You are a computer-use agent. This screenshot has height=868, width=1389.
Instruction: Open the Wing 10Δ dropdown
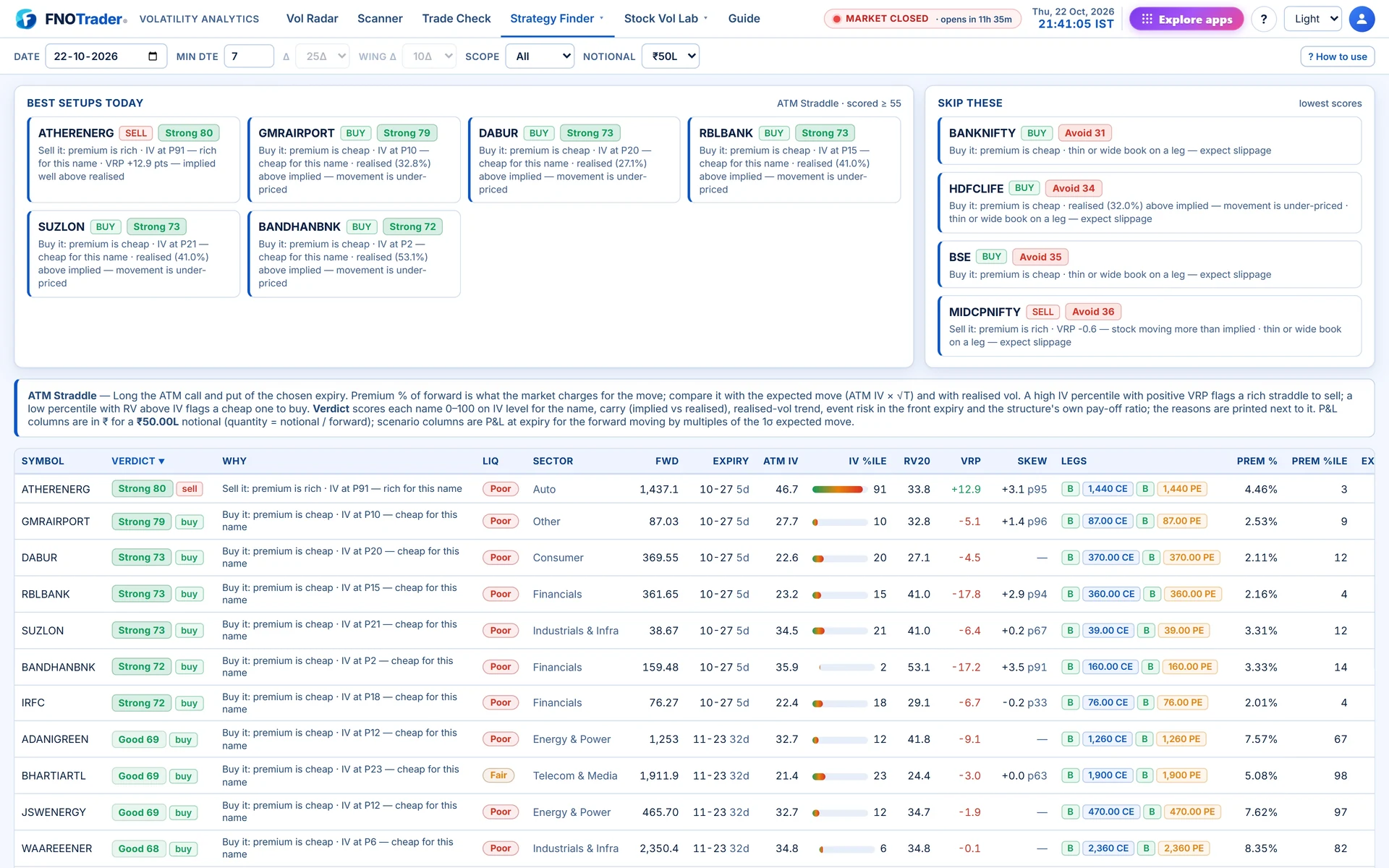[430, 56]
